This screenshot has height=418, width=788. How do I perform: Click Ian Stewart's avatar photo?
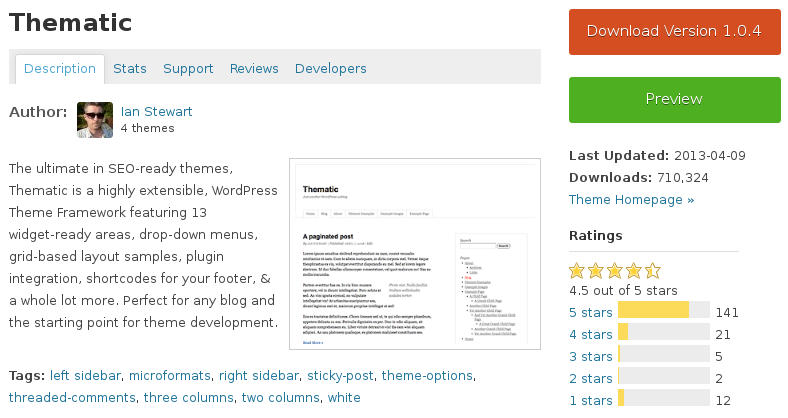95,120
